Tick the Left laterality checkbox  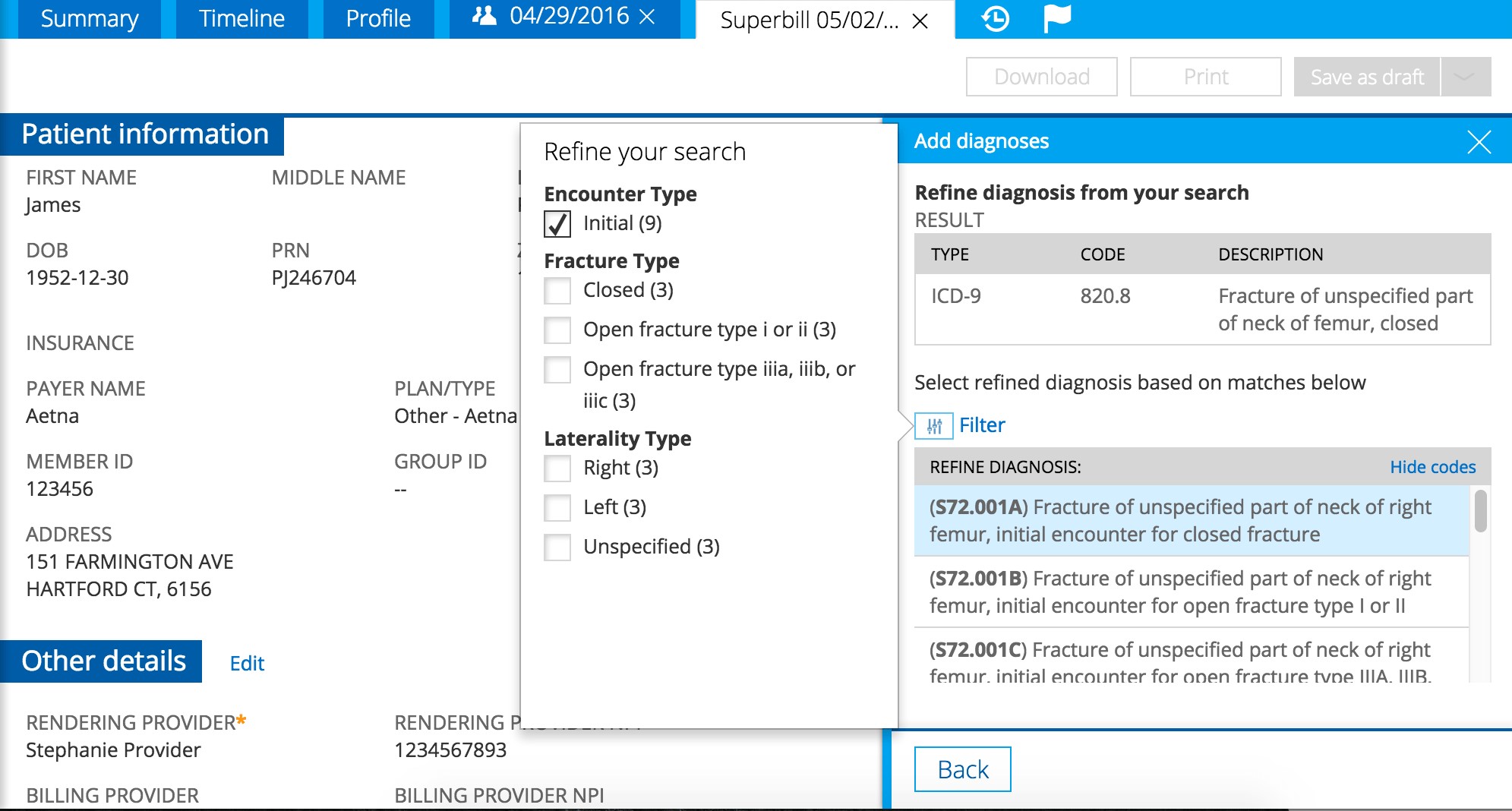(557, 508)
